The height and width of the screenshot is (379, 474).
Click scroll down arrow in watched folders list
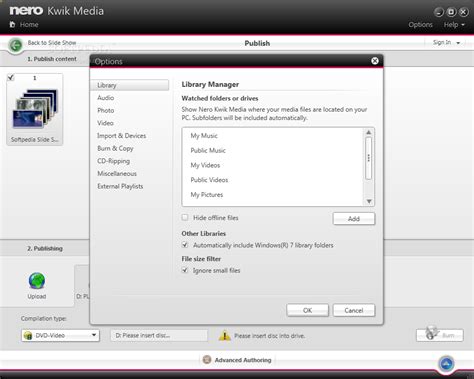coord(369,201)
